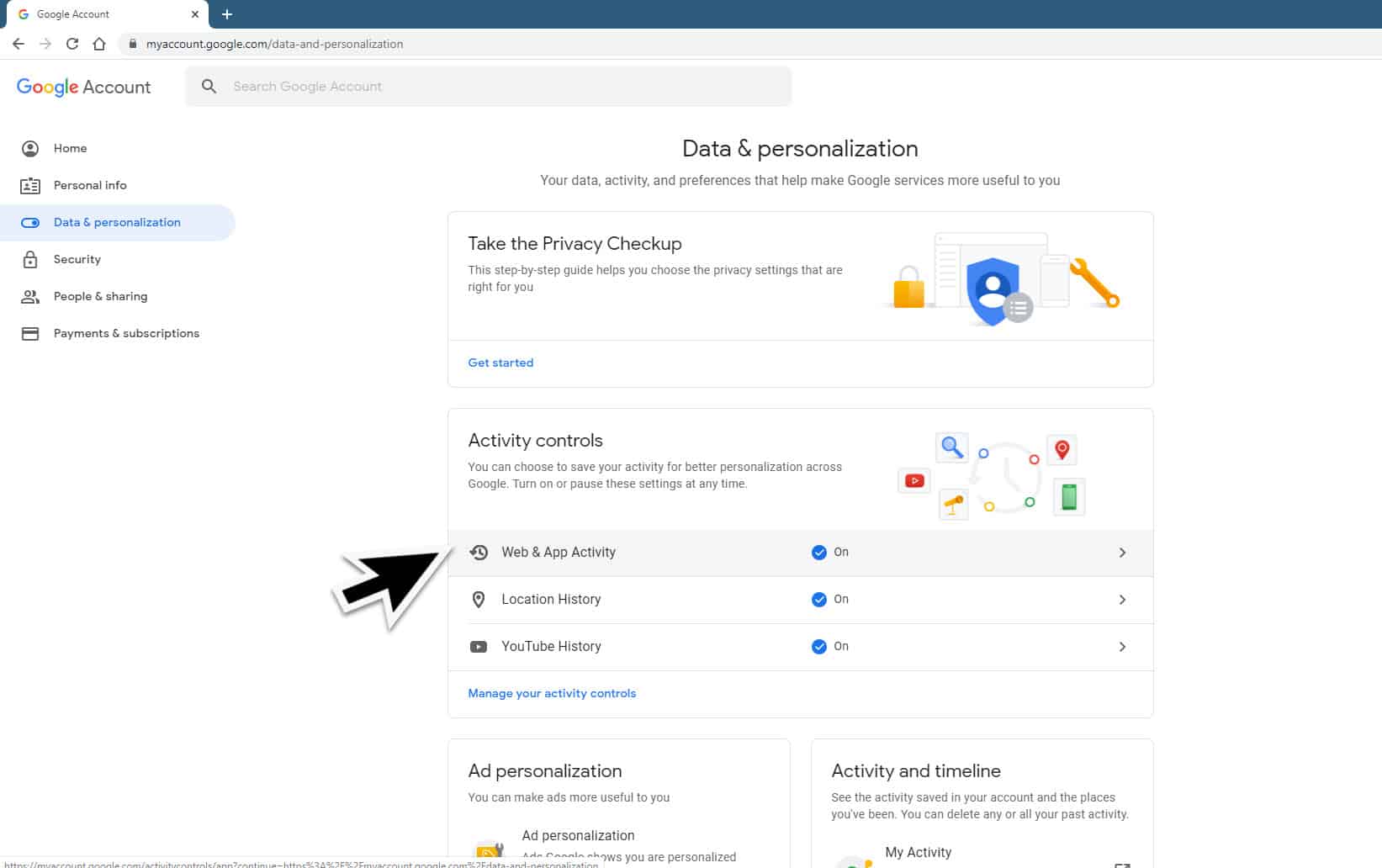Click the Home sidebar icon
This screenshot has width=1382, height=868.
(x=30, y=148)
